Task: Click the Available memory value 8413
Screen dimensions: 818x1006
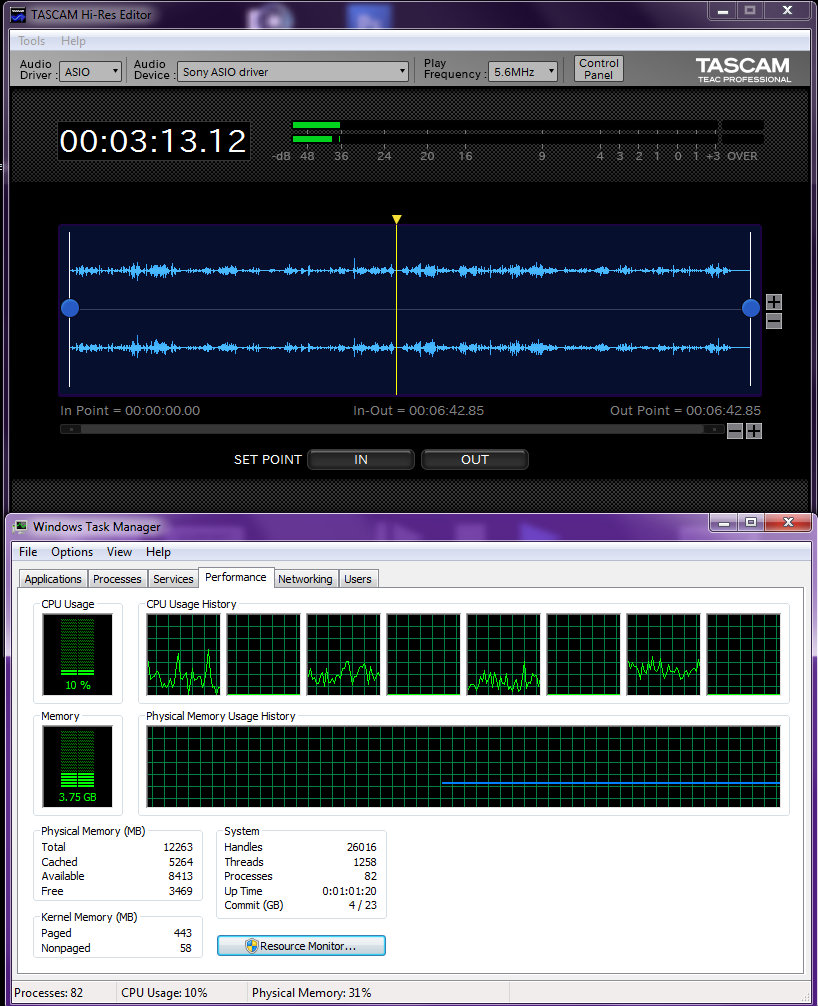Action: 180,876
